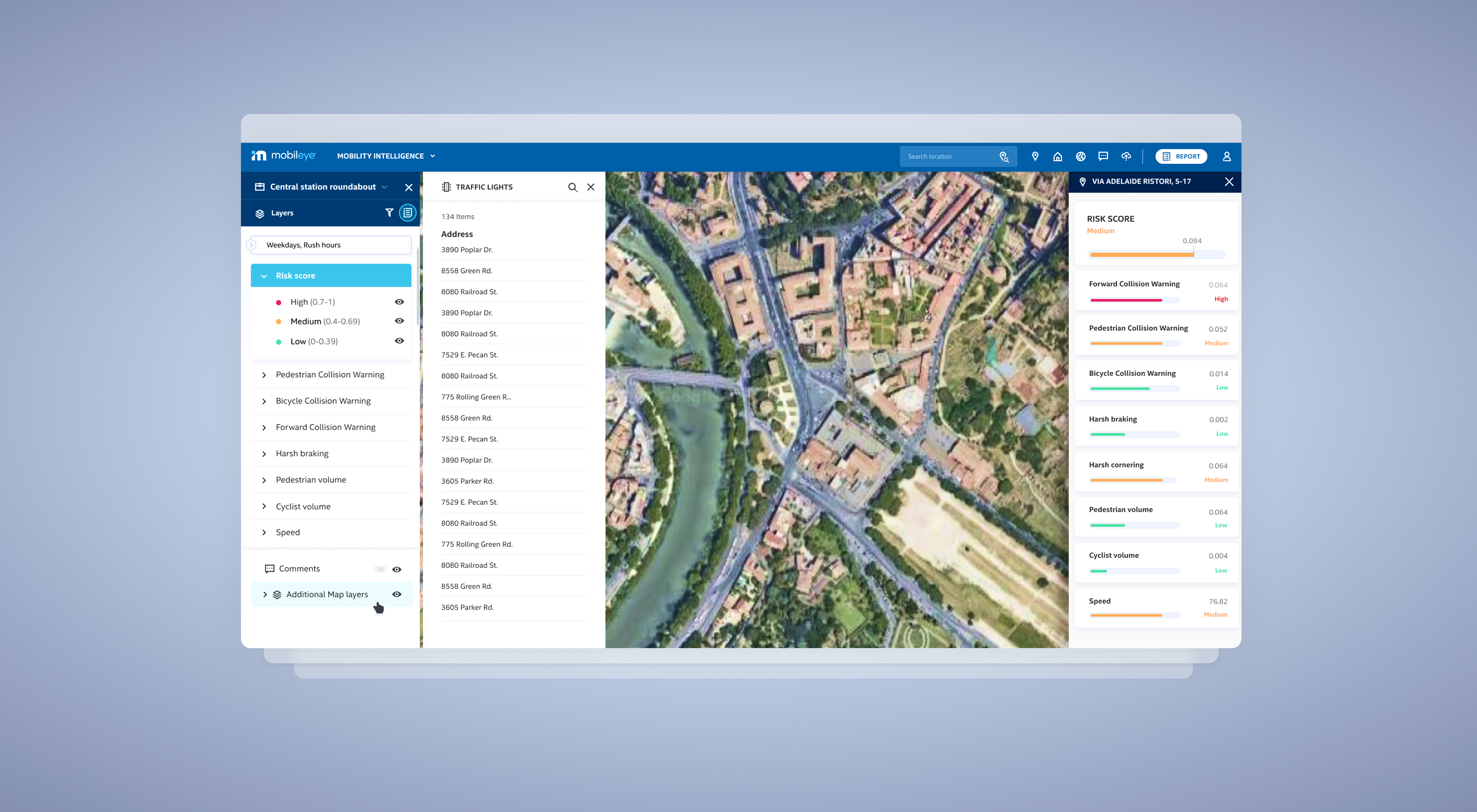1477x812 pixels.
Task: Open the Mobility Intelligence menu
Action: pyautogui.click(x=385, y=156)
